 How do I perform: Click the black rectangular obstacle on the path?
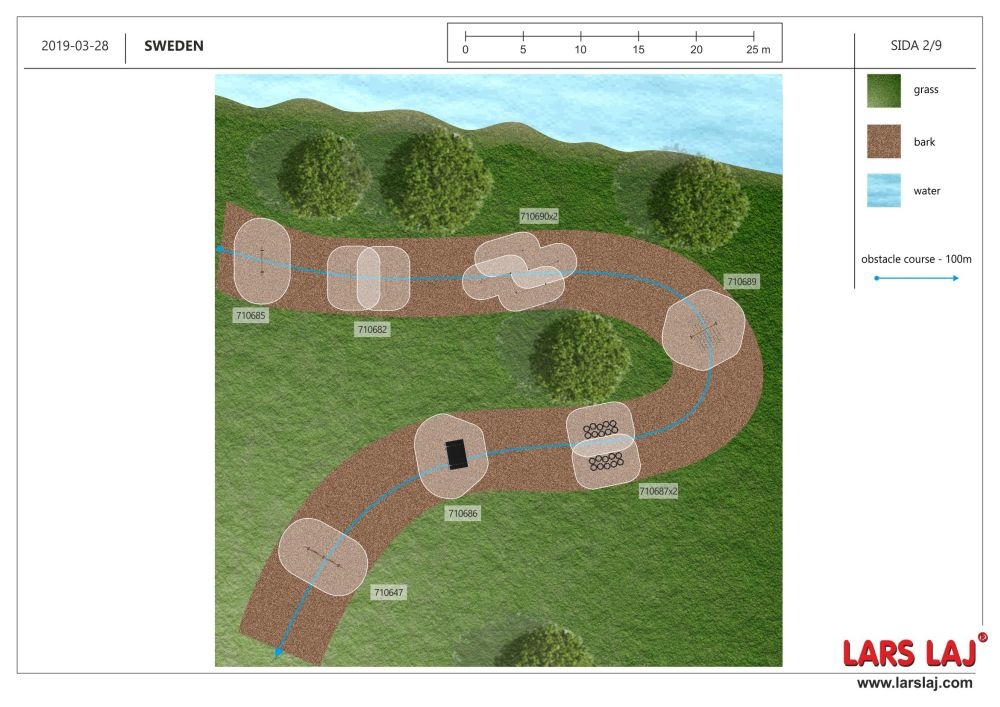click(457, 454)
